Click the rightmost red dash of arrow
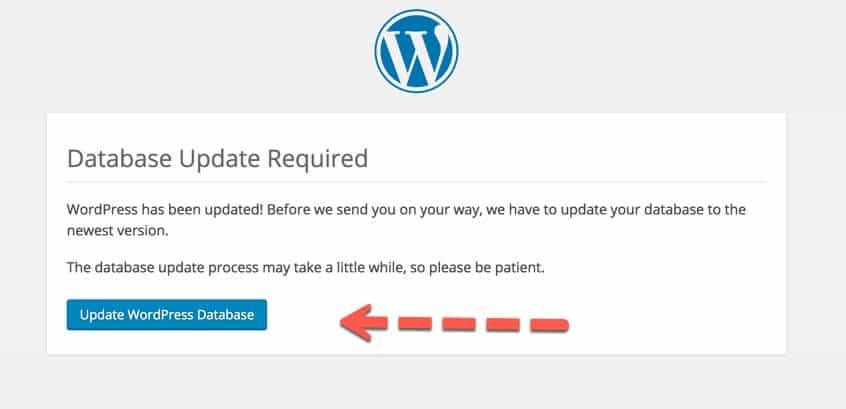Image resolution: width=846 pixels, height=409 pixels. coord(548,325)
